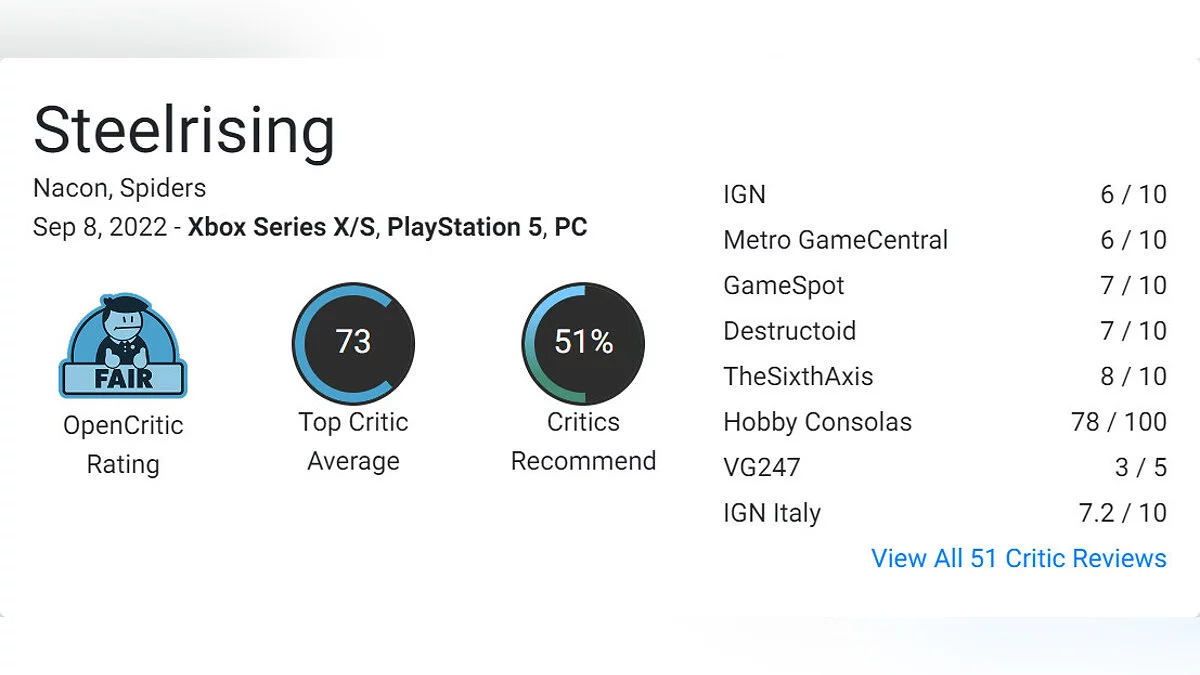The image size is (1200, 675).
Task: Click the OpenCritic Rating label
Action: 123,444
